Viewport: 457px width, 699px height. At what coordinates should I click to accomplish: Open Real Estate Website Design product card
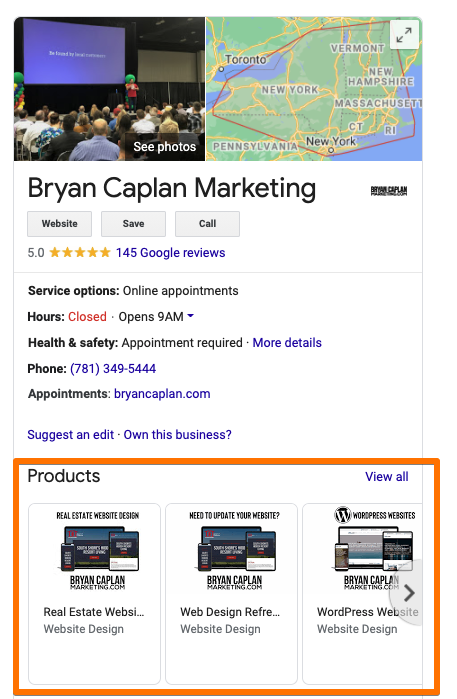pos(95,594)
